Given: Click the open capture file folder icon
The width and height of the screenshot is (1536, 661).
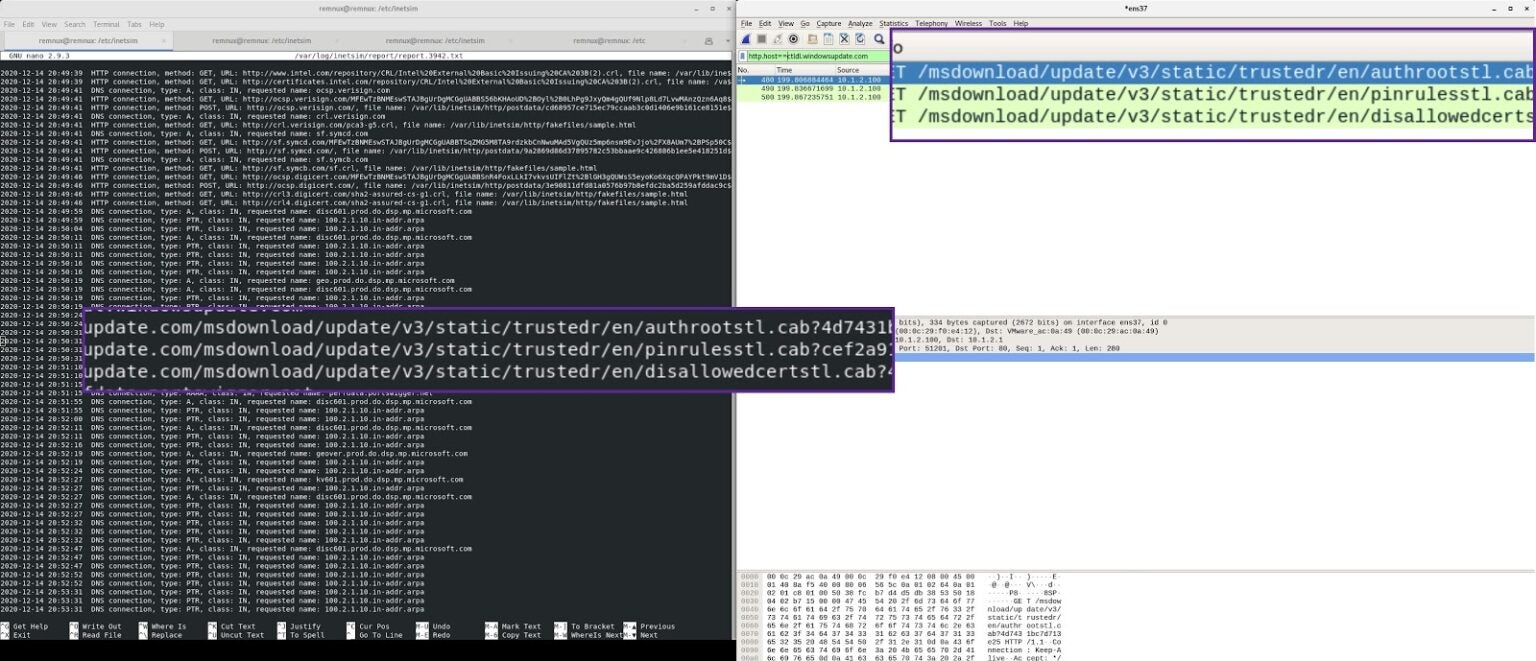Looking at the screenshot, I should (814, 39).
